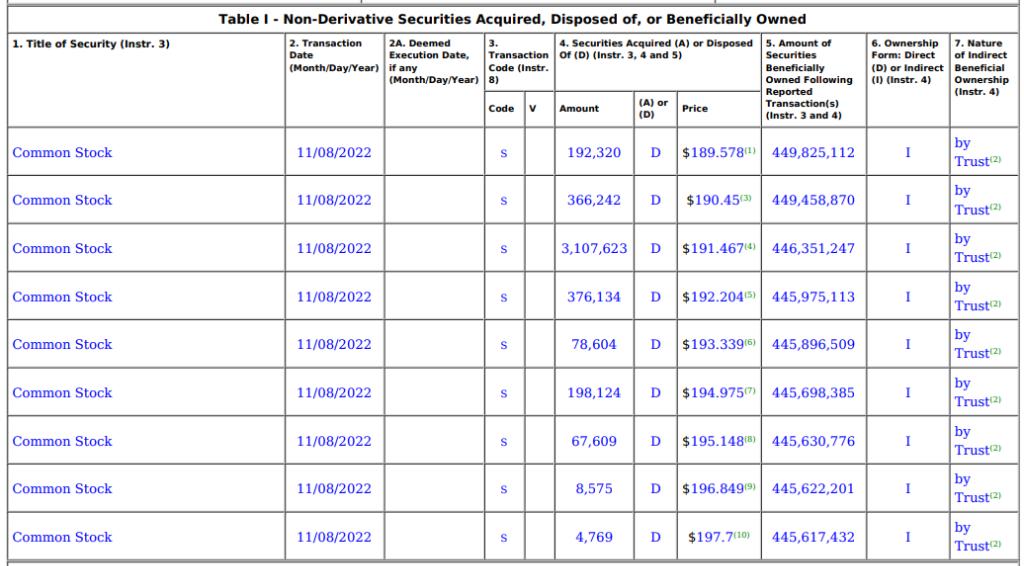Screen dimensions: 1024x566
Task: Select the amount 3,107,623 cell
Action: click(x=594, y=248)
